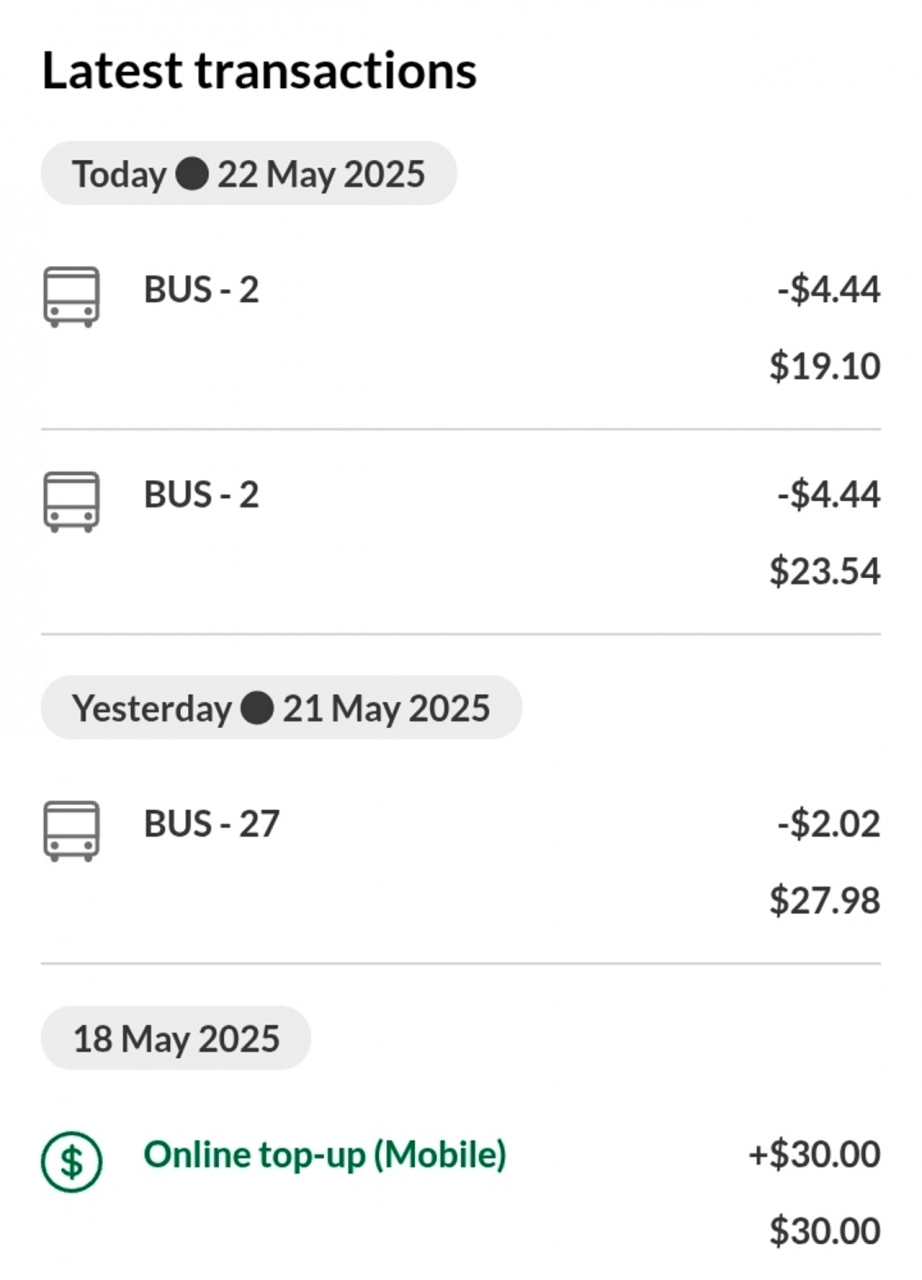Click bus icon of trip with $23.54 balance
Image resolution: width=922 pixels, height=1280 pixels.
(72, 501)
